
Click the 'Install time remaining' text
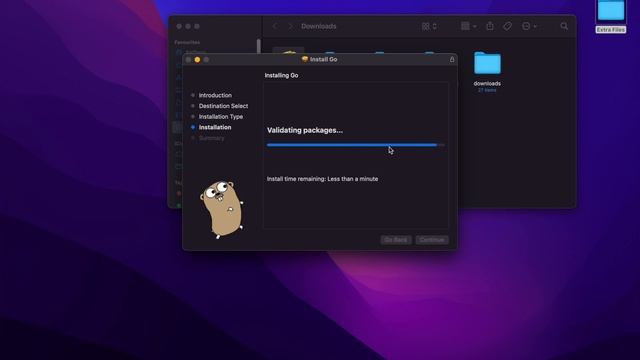(322, 179)
